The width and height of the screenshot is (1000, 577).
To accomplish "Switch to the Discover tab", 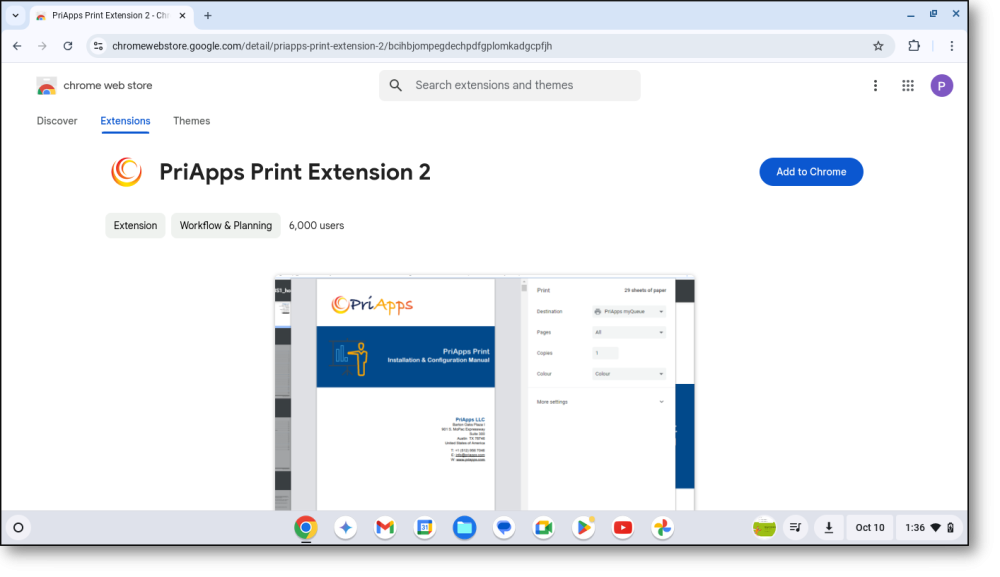I will click(57, 121).
